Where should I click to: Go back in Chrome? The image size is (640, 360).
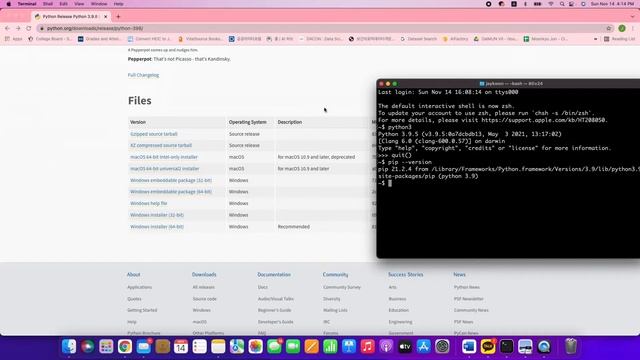click(x=7, y=28)
